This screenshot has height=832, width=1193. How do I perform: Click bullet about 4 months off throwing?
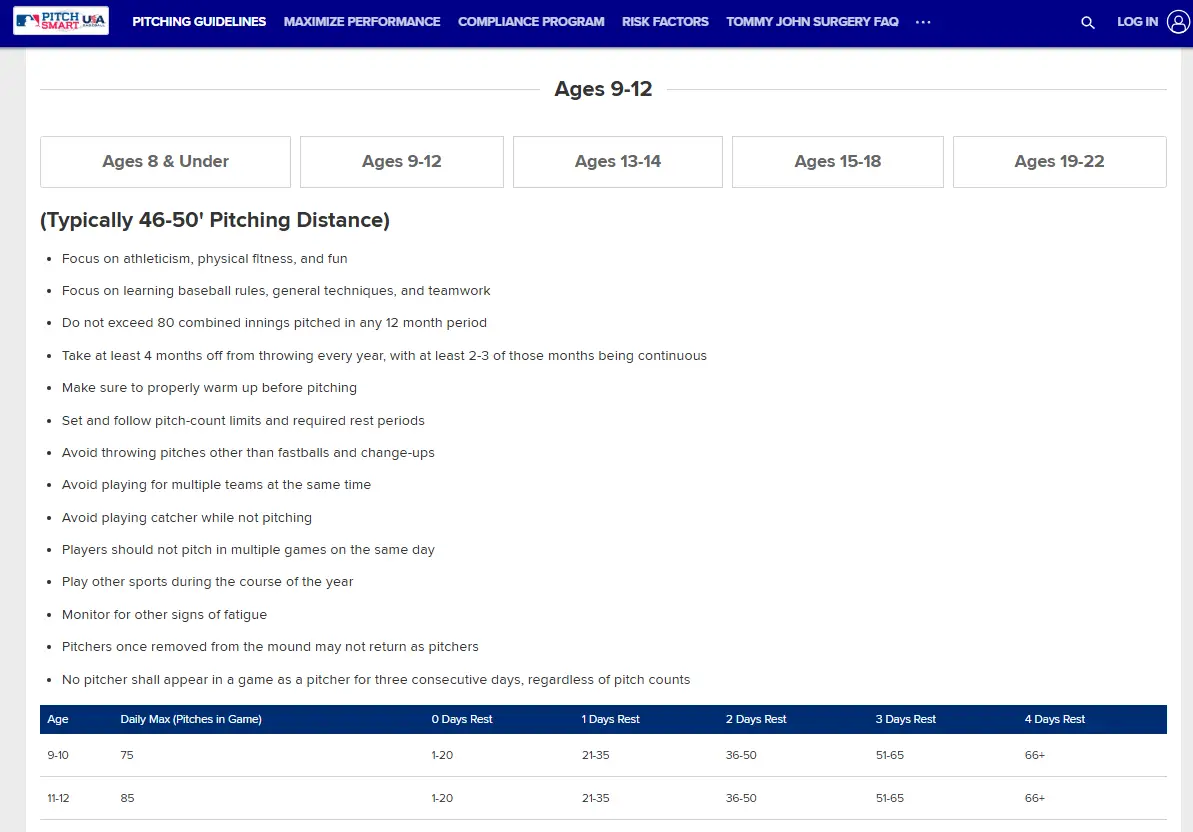click(x=384, y=355)
